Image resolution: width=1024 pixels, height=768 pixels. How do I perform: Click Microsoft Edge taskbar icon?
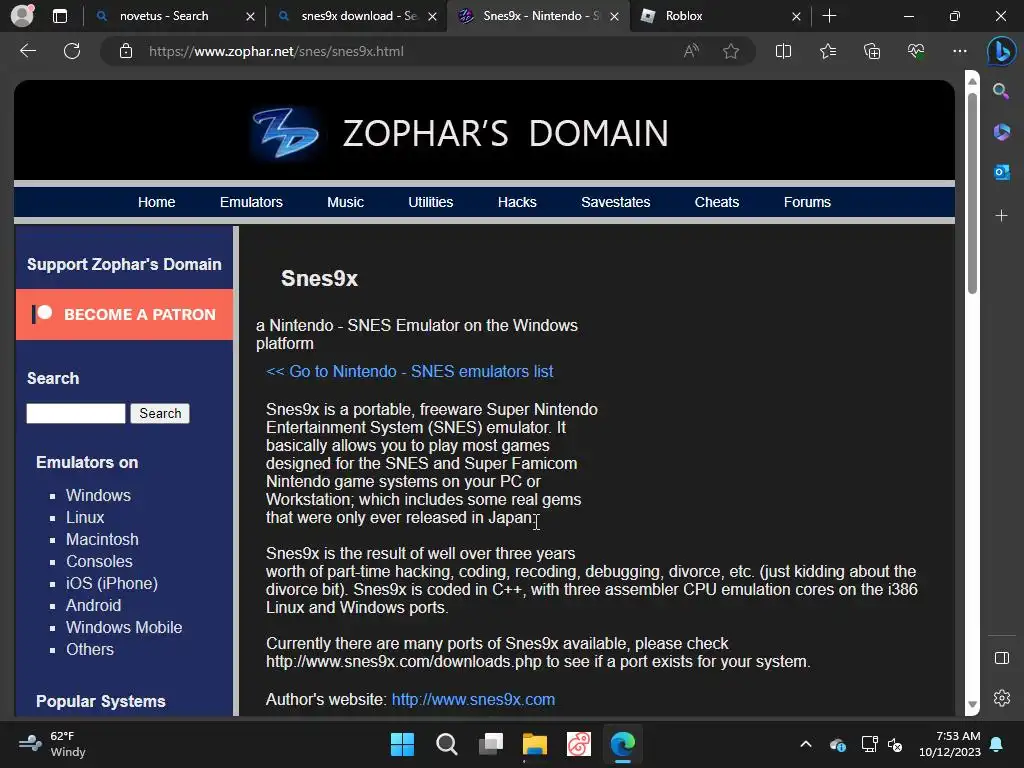coord(622,744)
